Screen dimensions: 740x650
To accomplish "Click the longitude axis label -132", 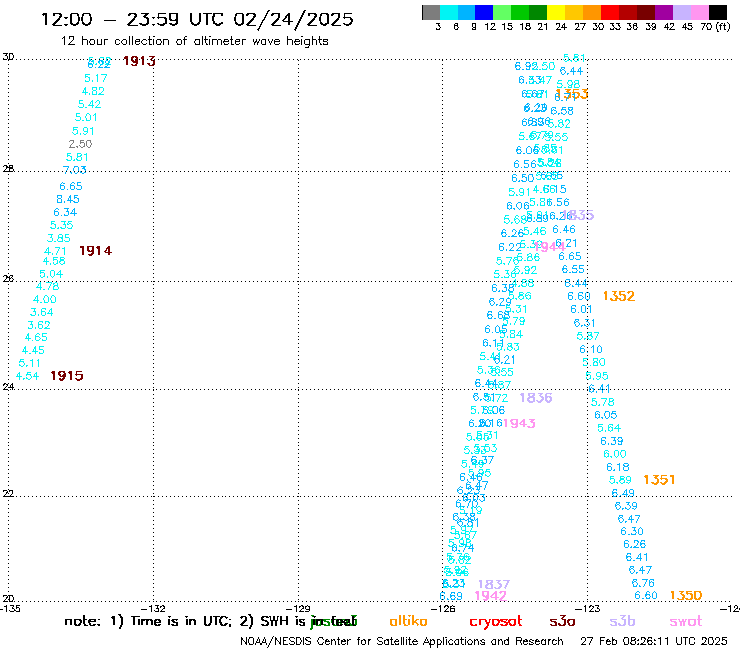I will (x=154, y=609).
